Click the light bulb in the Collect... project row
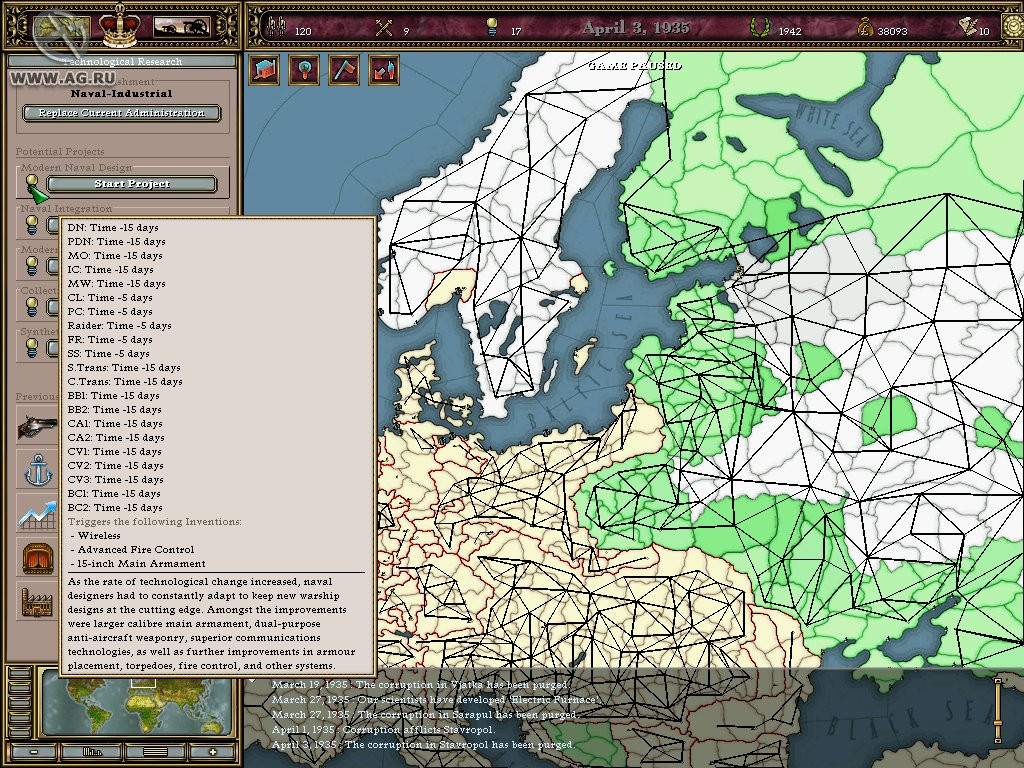Viewport: 1024px width, 768px height. point(31,306)
